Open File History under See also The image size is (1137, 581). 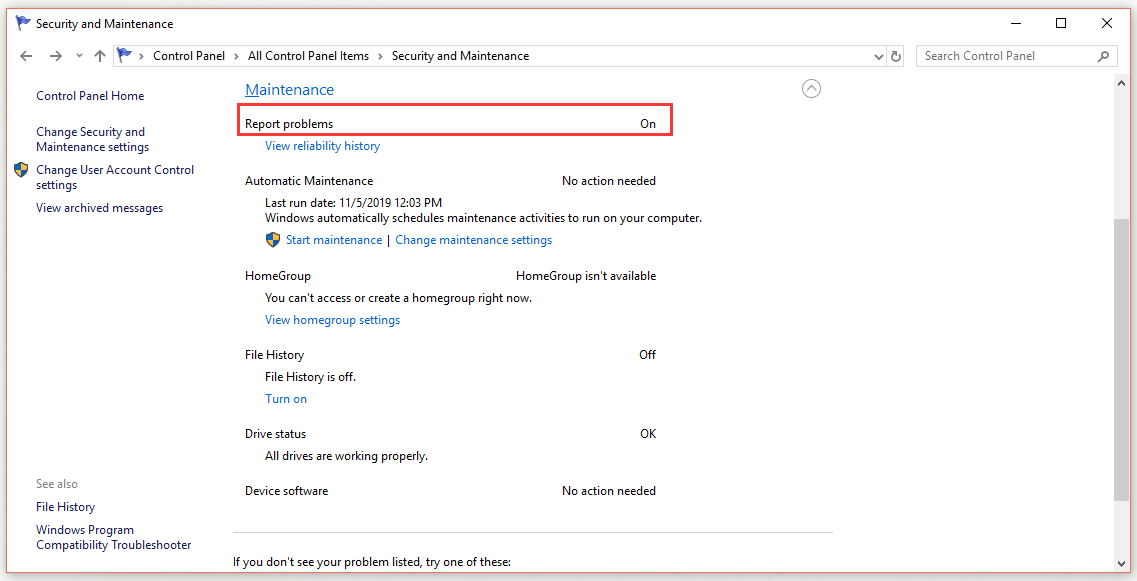pos(65,507)
